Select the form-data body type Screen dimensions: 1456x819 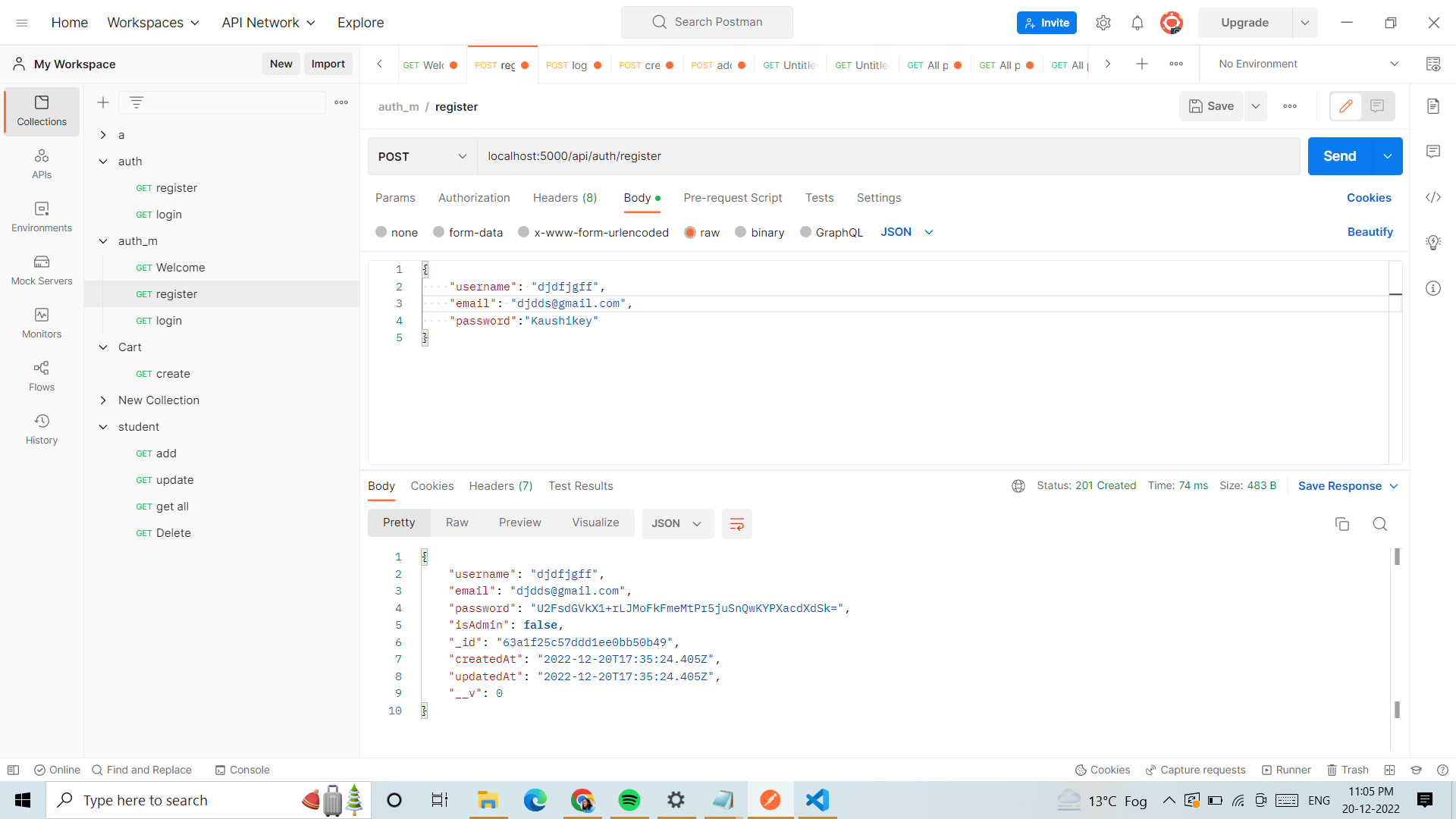[438, 232]
